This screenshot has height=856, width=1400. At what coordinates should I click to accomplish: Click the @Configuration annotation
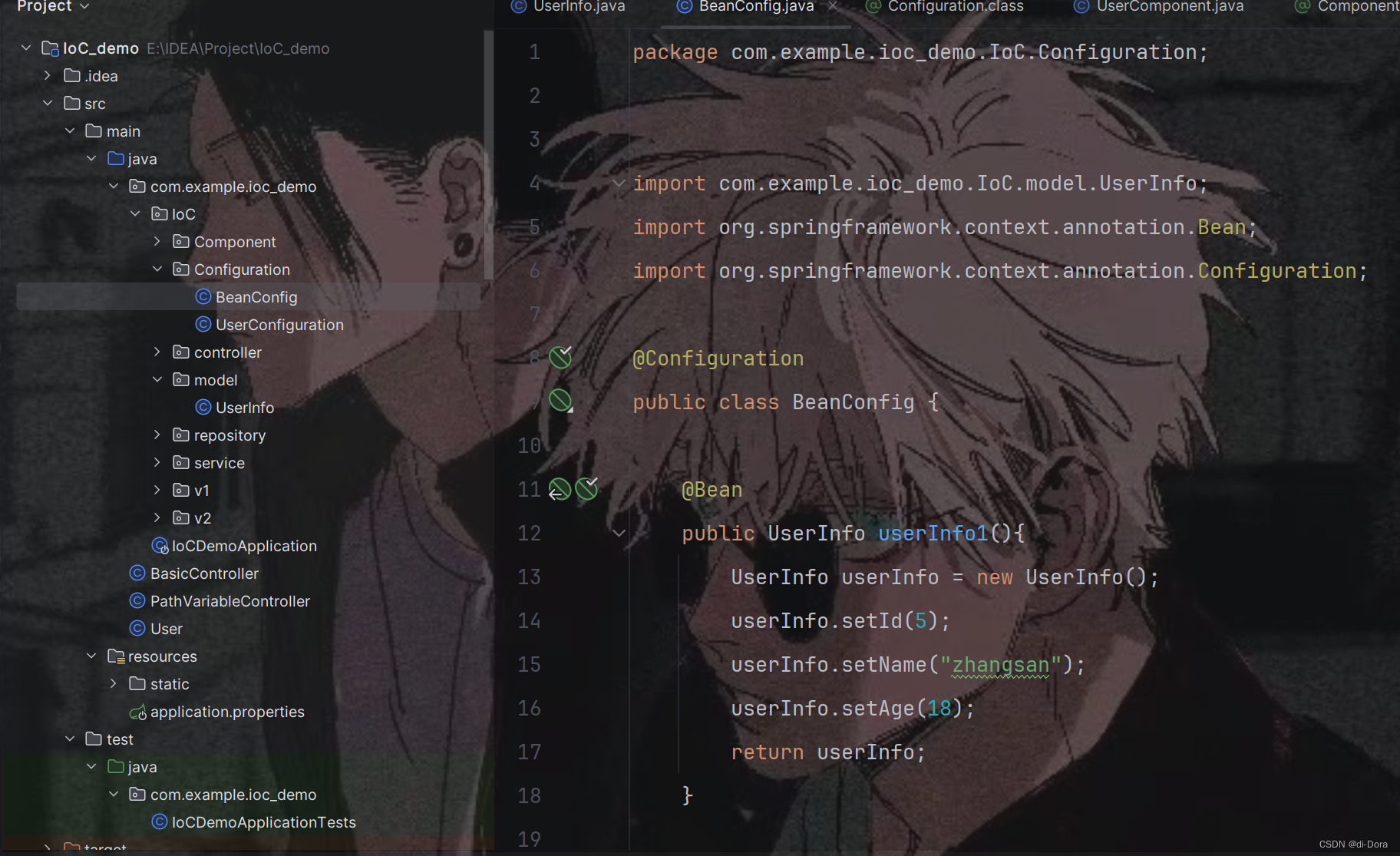(x=718, y=359)
